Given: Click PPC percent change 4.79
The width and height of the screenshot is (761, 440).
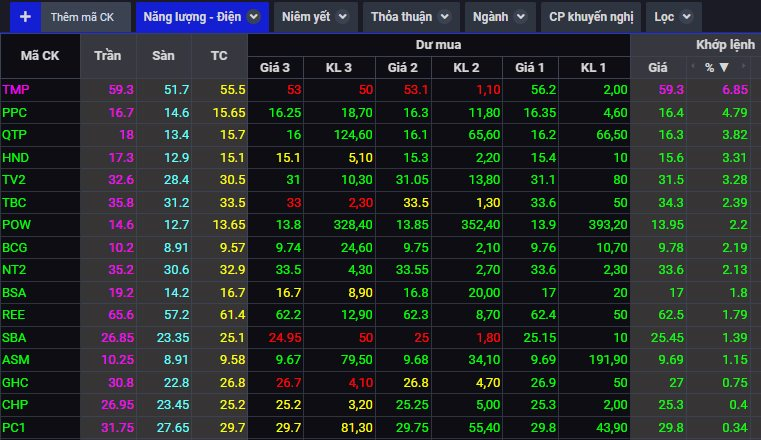Looking at the screenshot, I should pos(735,113).
